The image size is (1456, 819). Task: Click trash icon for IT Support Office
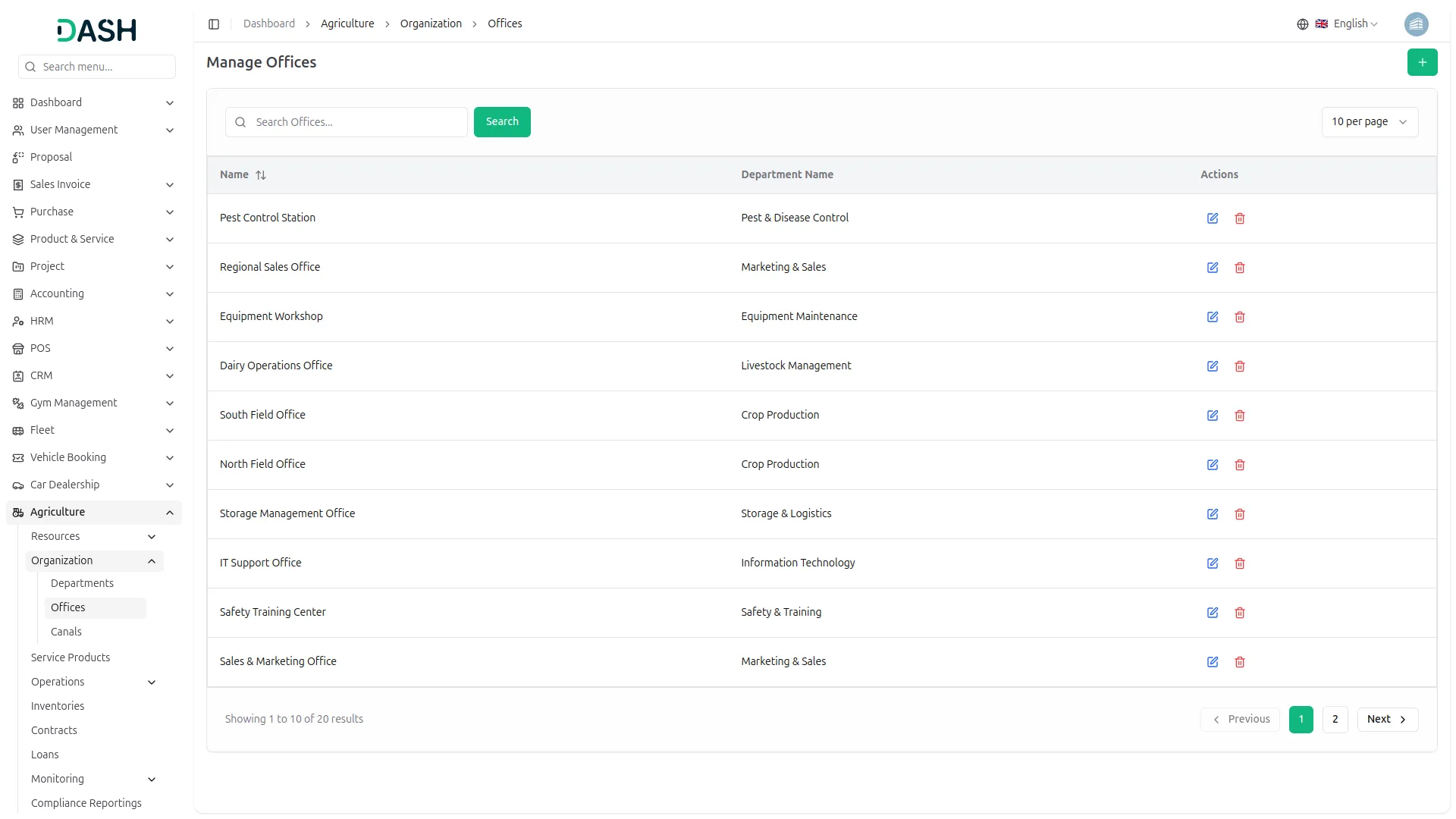point(1240,563)
